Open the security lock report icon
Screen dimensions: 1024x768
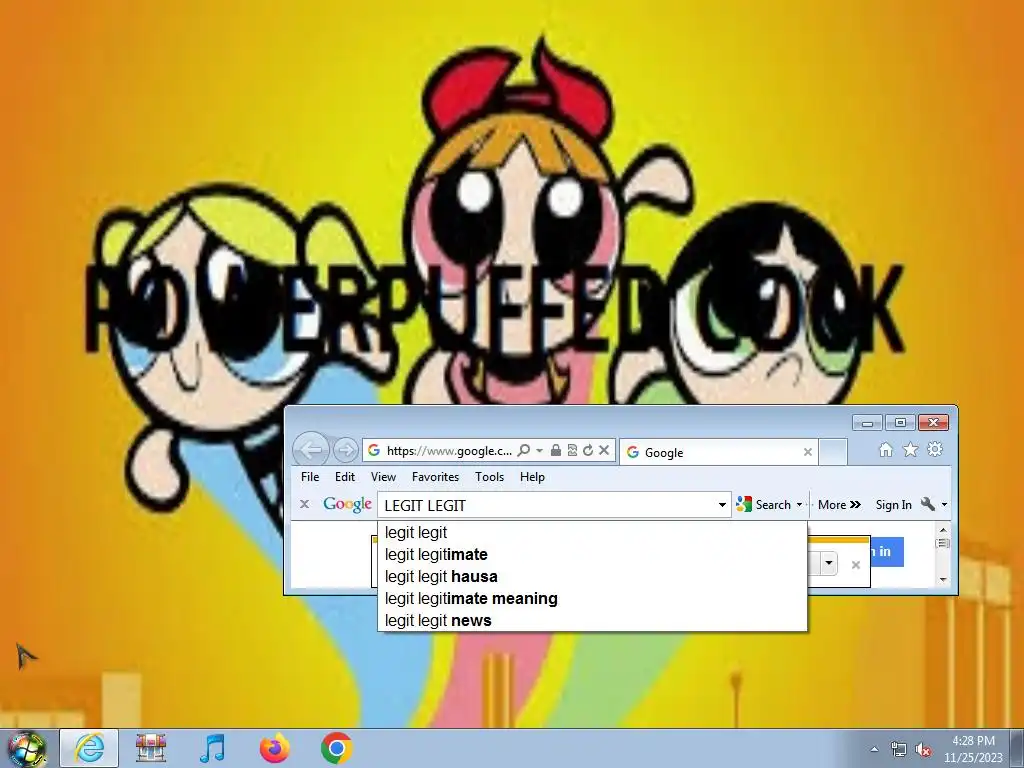click(556, 451)
